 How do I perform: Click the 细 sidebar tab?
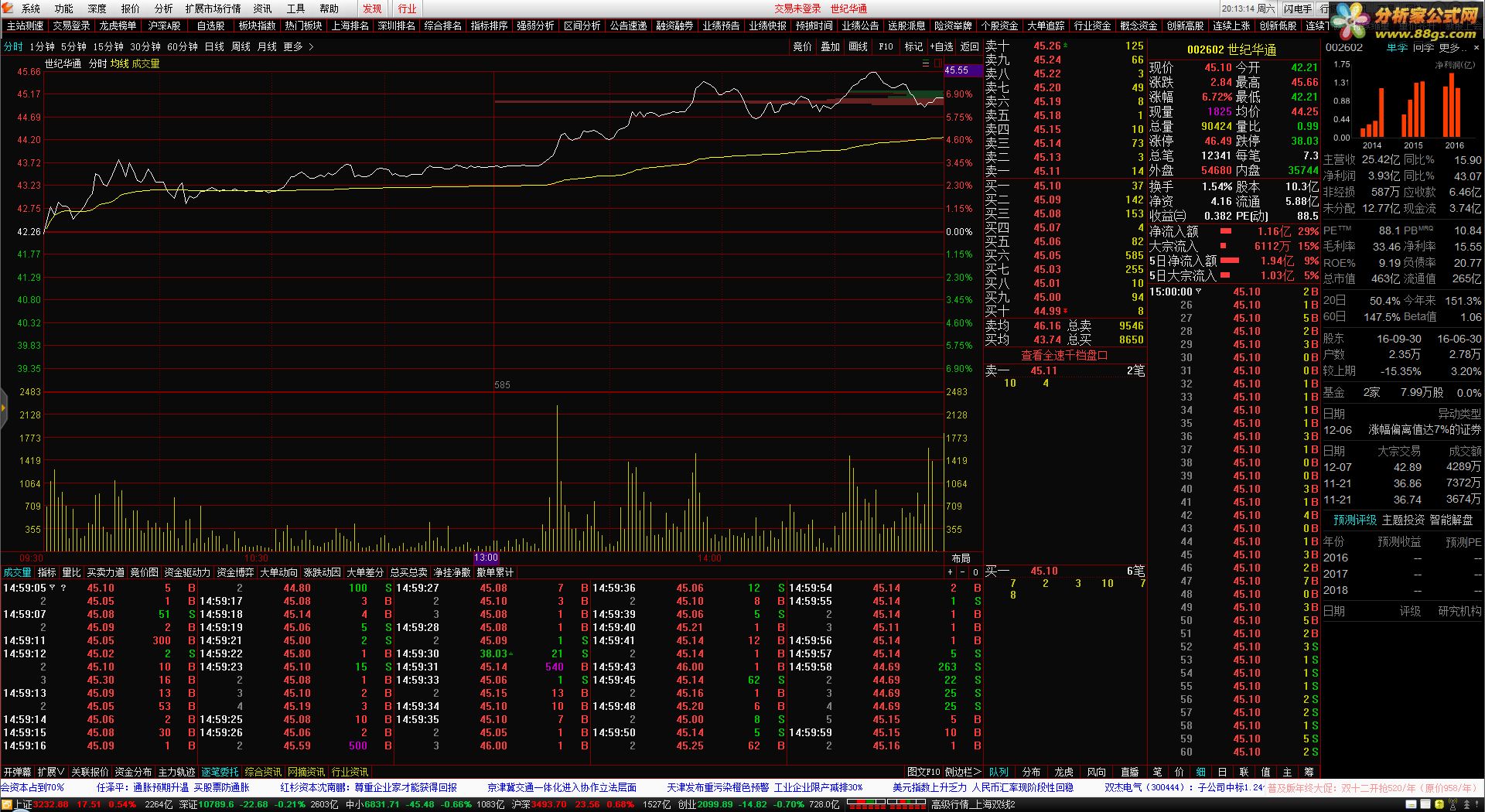coord(1200,772)
